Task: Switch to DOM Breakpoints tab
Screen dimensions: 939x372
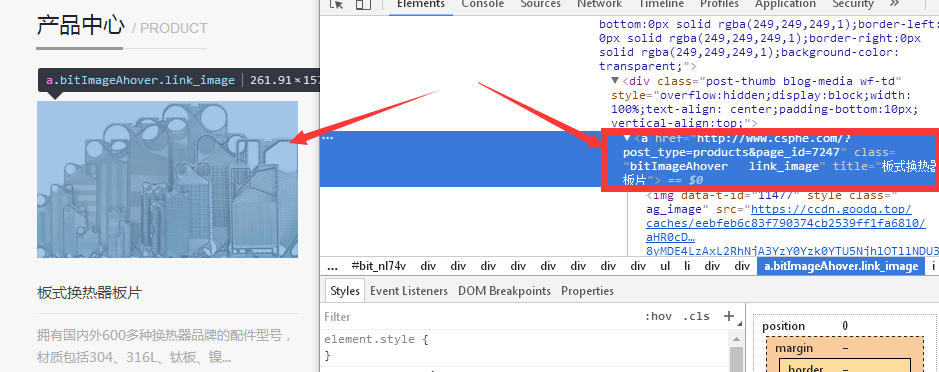Action: pos(504,291)
